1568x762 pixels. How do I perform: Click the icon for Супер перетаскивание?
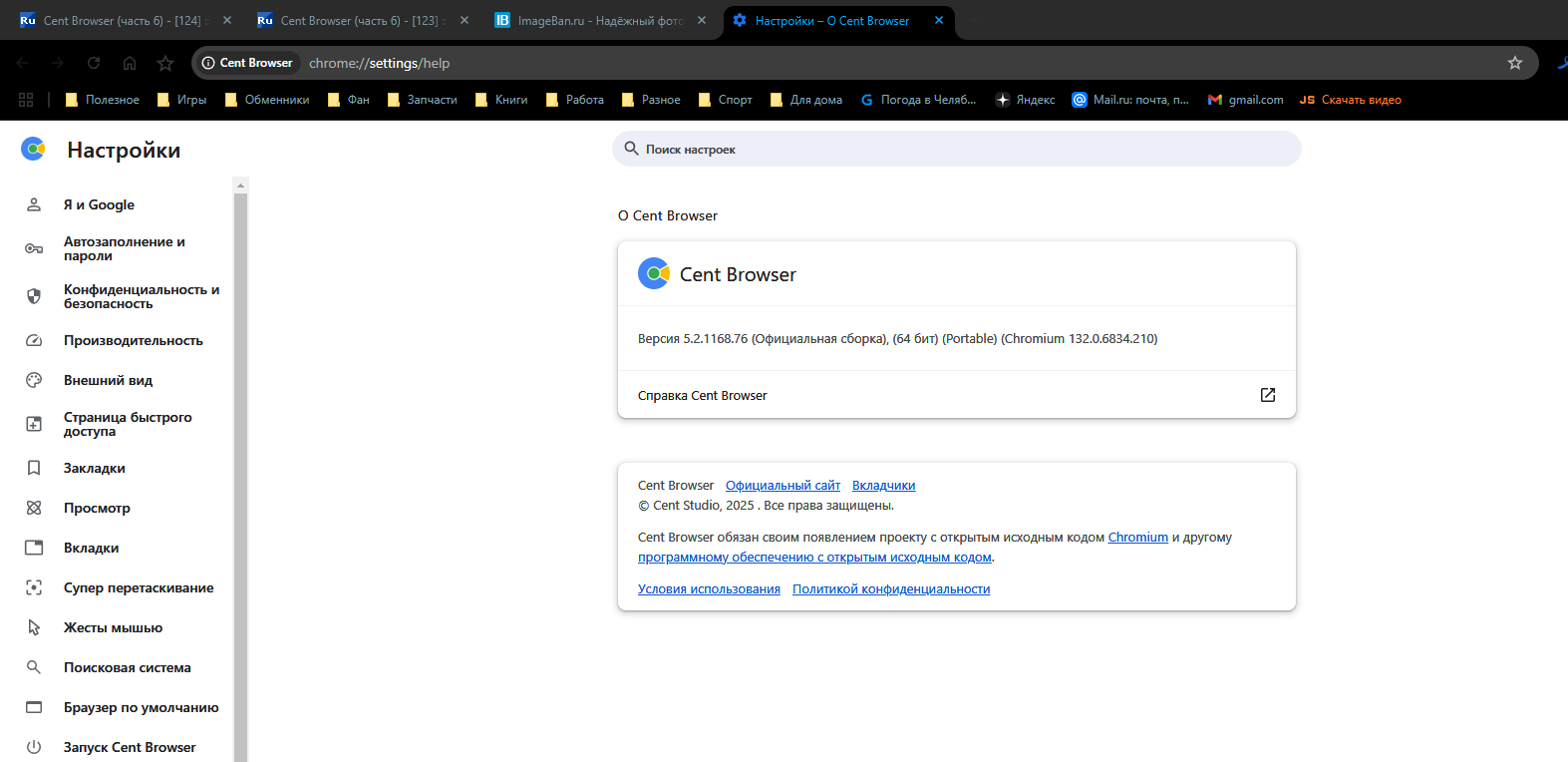[x=34, y=587]
